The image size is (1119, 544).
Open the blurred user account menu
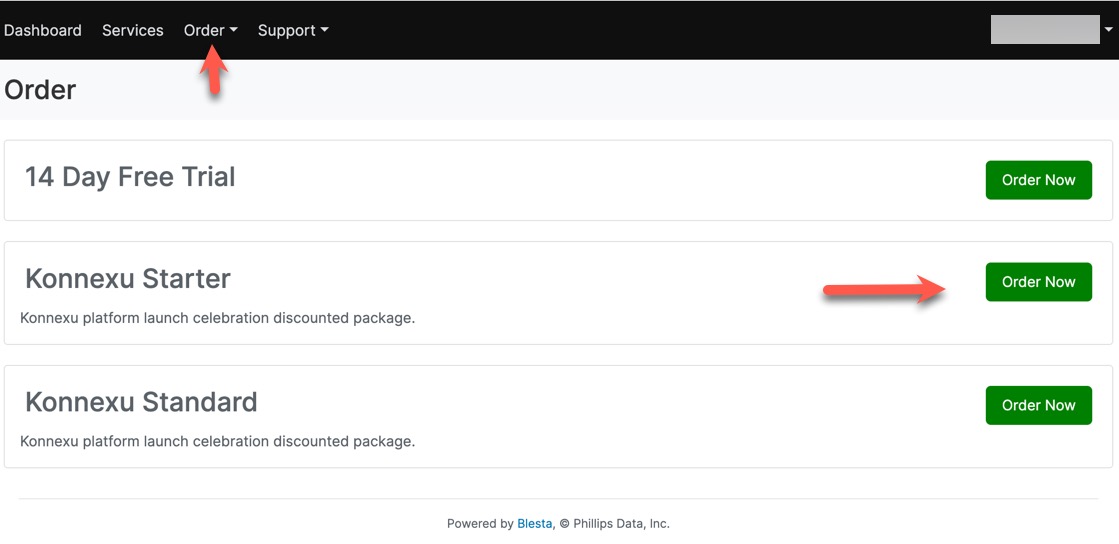click(1045, 30)
